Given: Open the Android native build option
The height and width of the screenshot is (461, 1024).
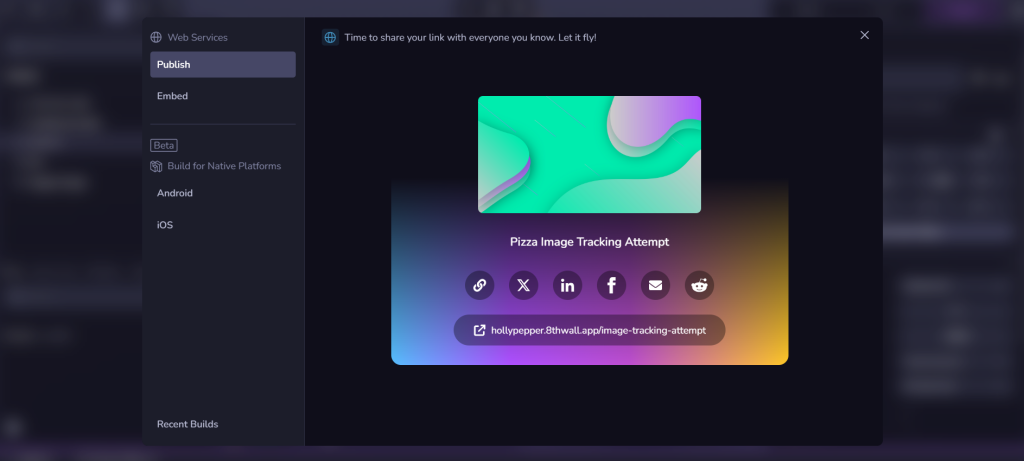Looking at the screenshot, I should (175, 193).
